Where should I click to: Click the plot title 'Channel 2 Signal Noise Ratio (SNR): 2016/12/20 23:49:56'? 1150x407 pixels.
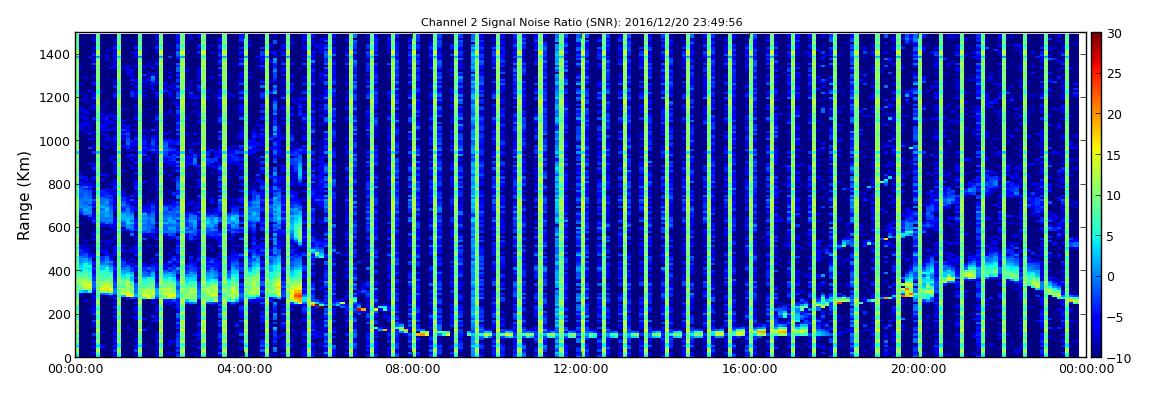pyautogui.click(x=582, y=23)
